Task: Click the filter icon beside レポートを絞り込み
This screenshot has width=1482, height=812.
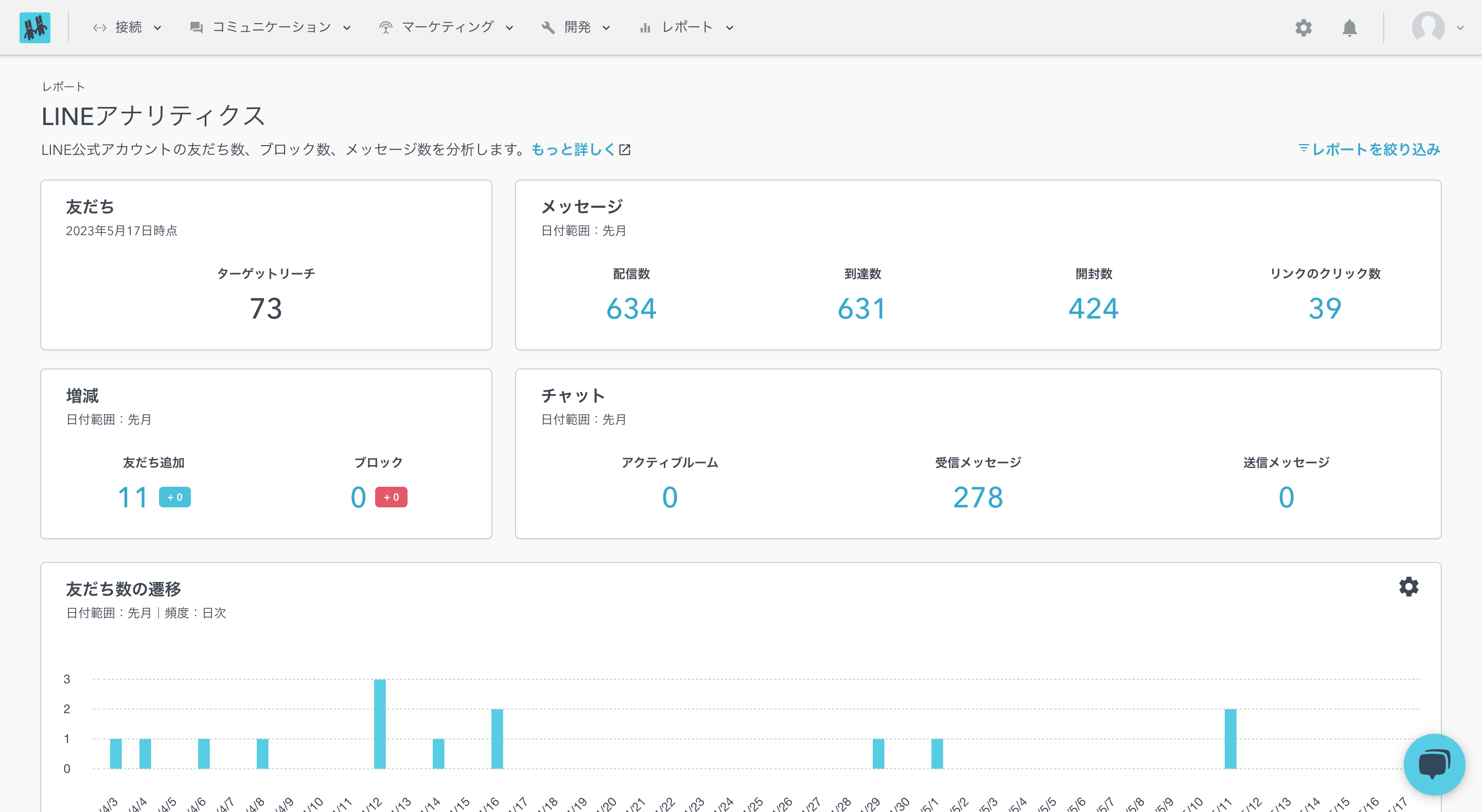Action: tap(1303, 149)
